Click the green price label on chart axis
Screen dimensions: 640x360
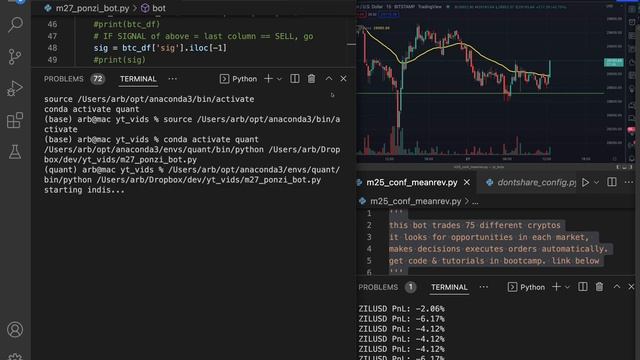click(613, 62)
